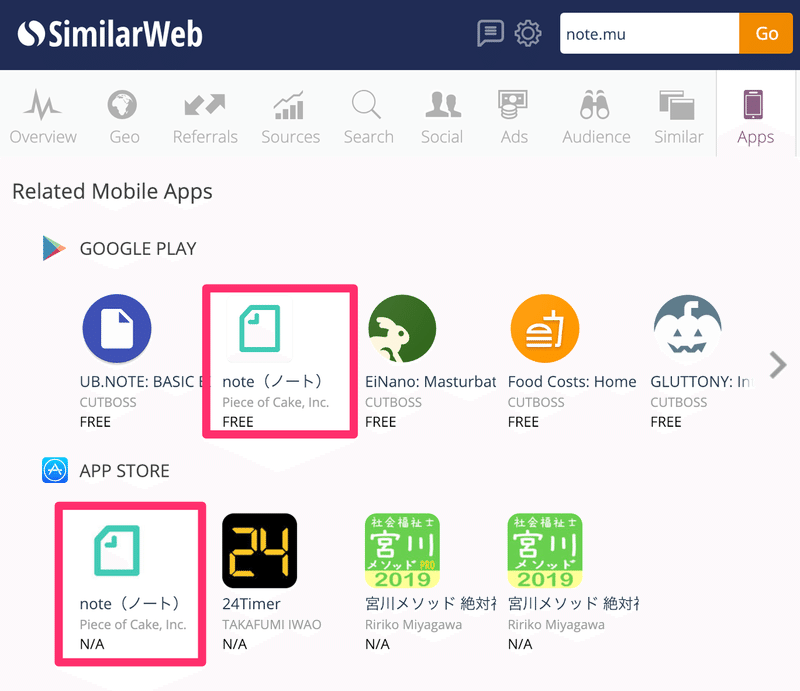800x691 pixels.
Task: Open the Food Costs burger icon
Action: (545, 328)
